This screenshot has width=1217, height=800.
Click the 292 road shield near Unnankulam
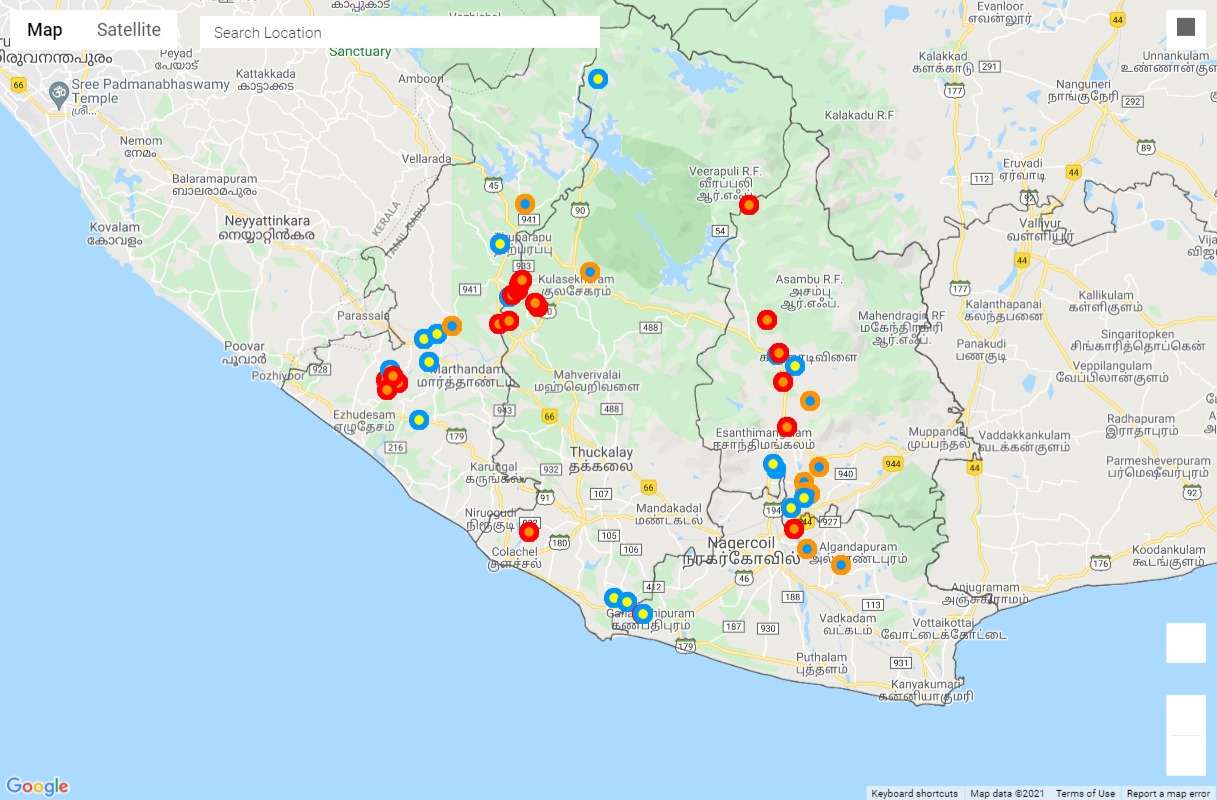coord(1133,101)
